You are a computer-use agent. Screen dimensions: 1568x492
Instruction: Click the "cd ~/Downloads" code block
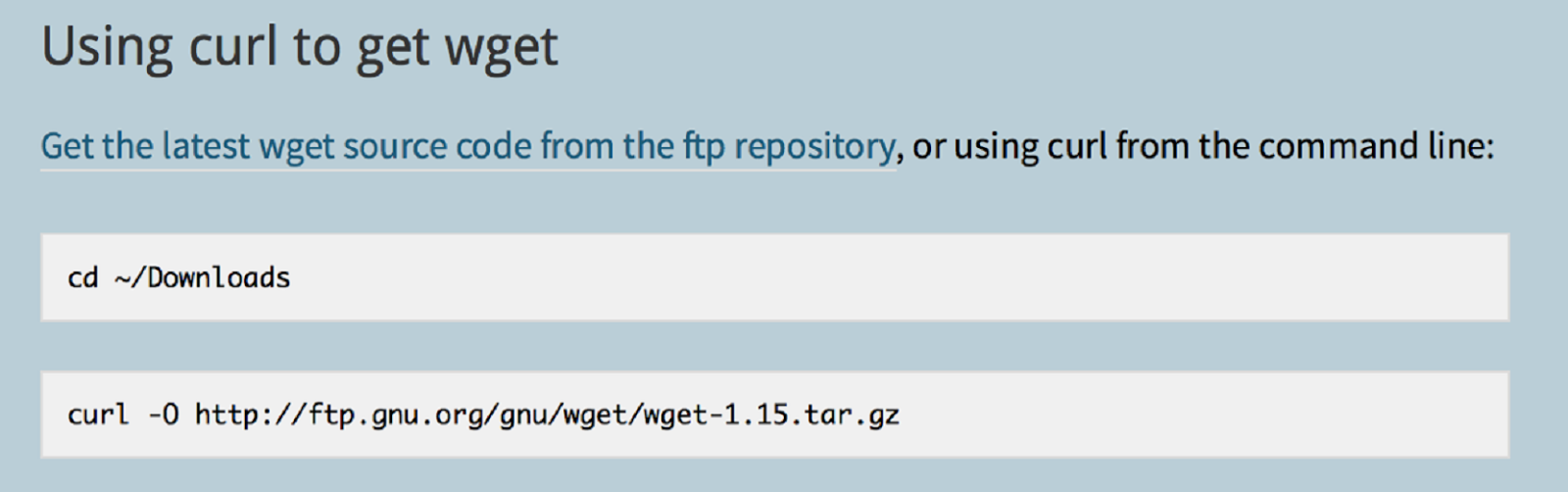(x=774, y=277)
